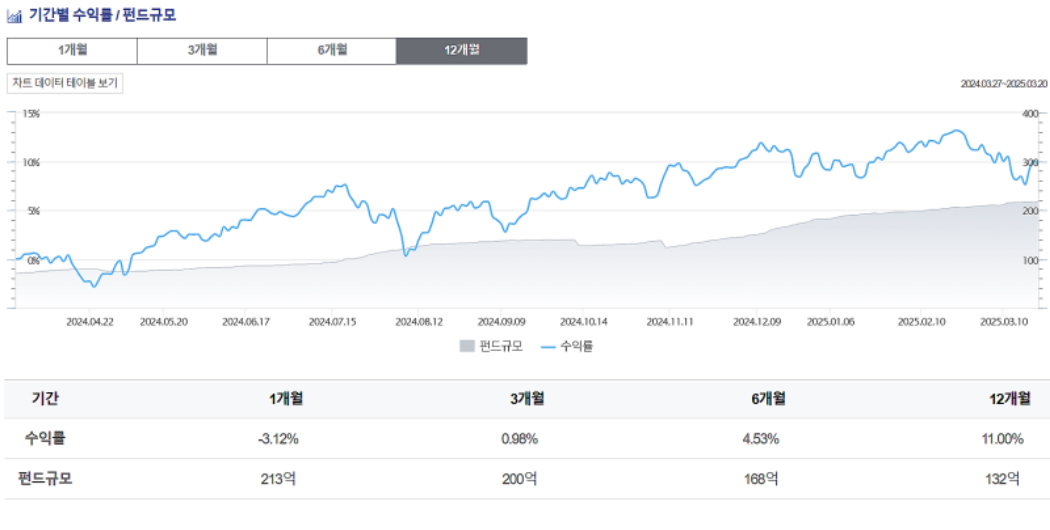Click the 0.98% return value

pos(519,440)
